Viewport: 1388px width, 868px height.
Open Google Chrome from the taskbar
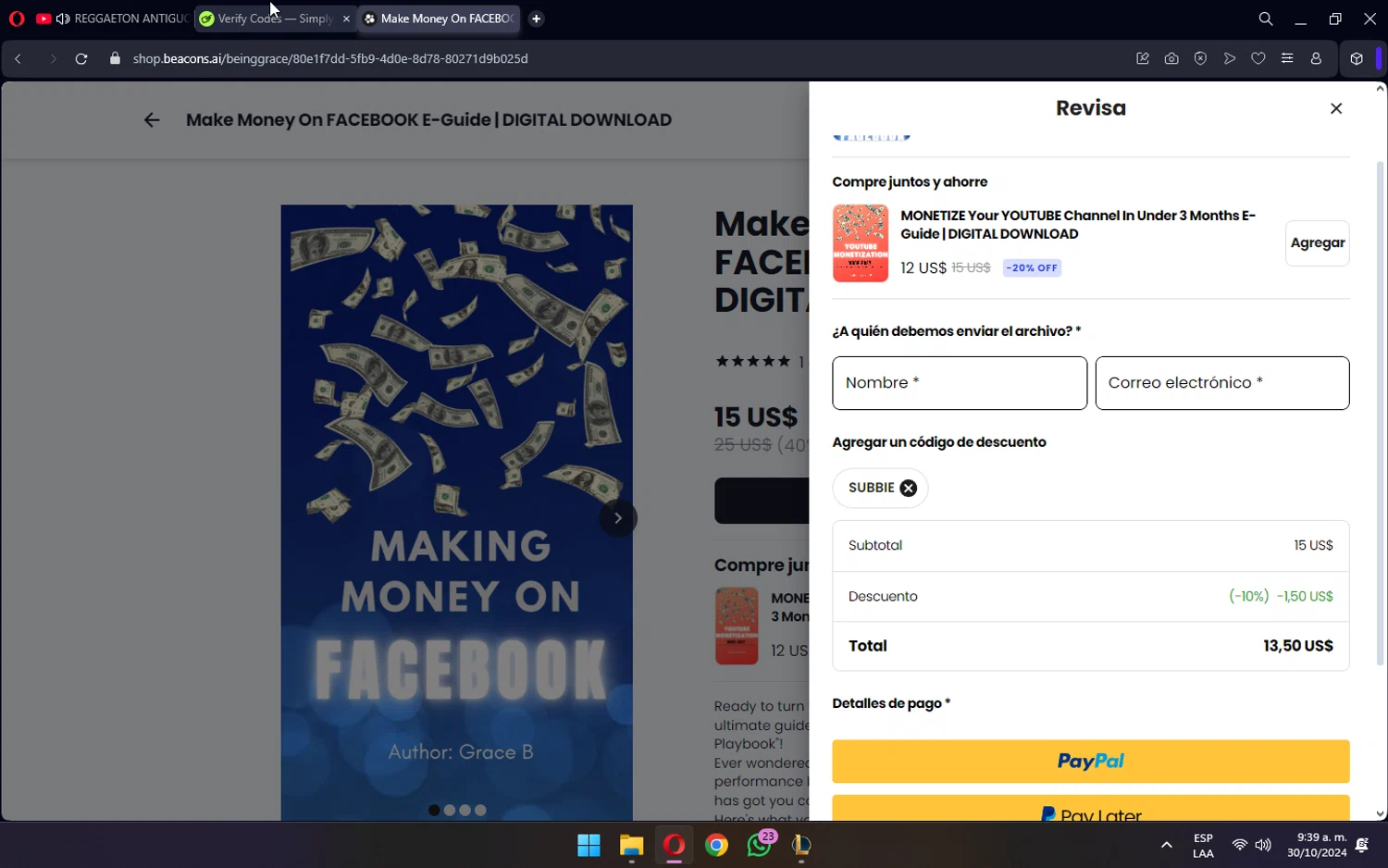pos(716,845)
